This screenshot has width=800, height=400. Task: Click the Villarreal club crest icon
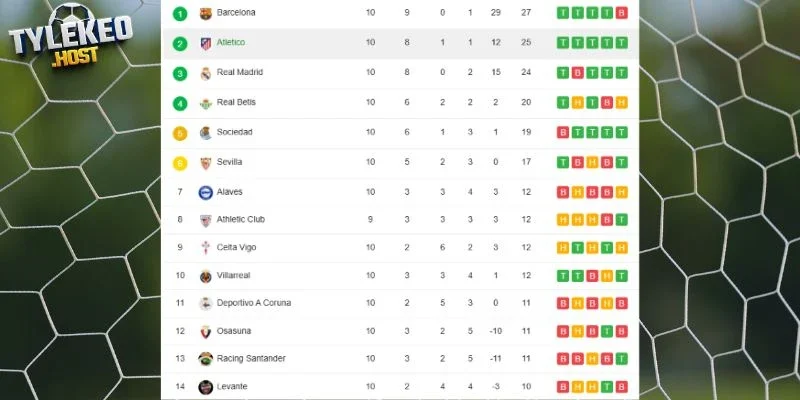(206, 276)
